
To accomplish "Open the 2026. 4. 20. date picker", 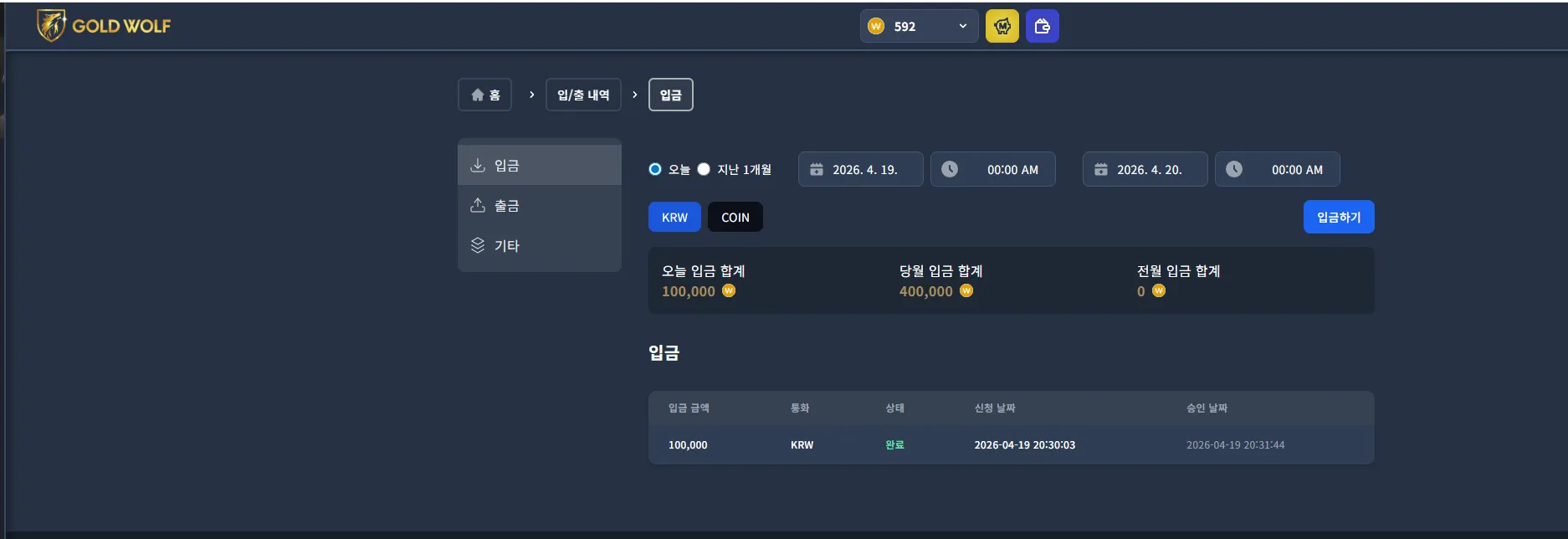I will click(x=1145, y=169).
